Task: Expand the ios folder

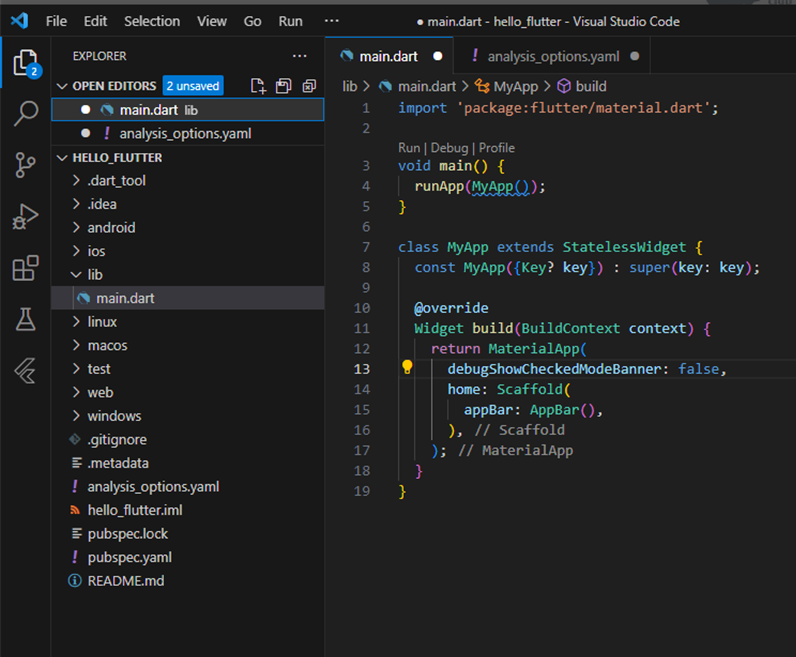Action: coord(76,251)
